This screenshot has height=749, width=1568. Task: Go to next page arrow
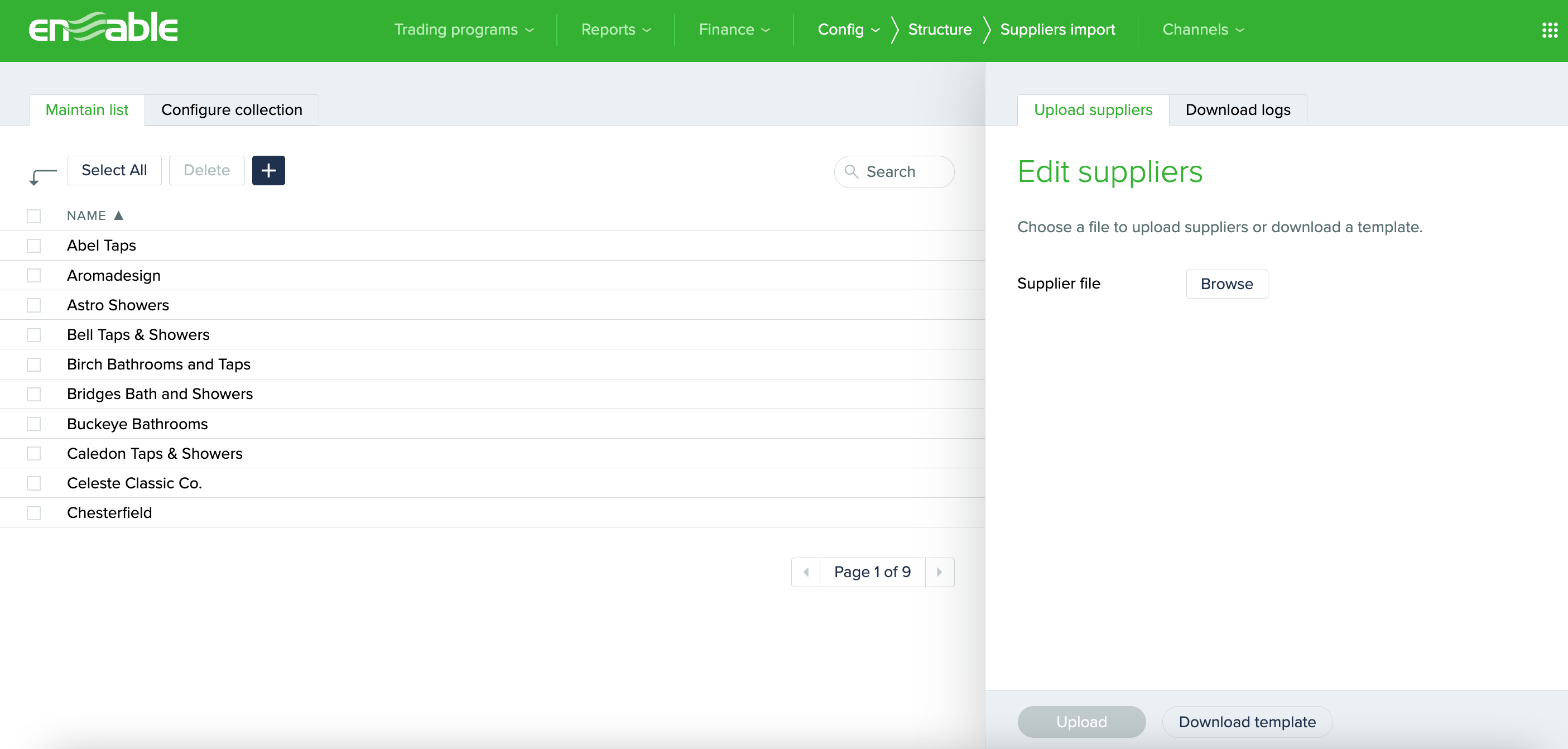(939, 572)
